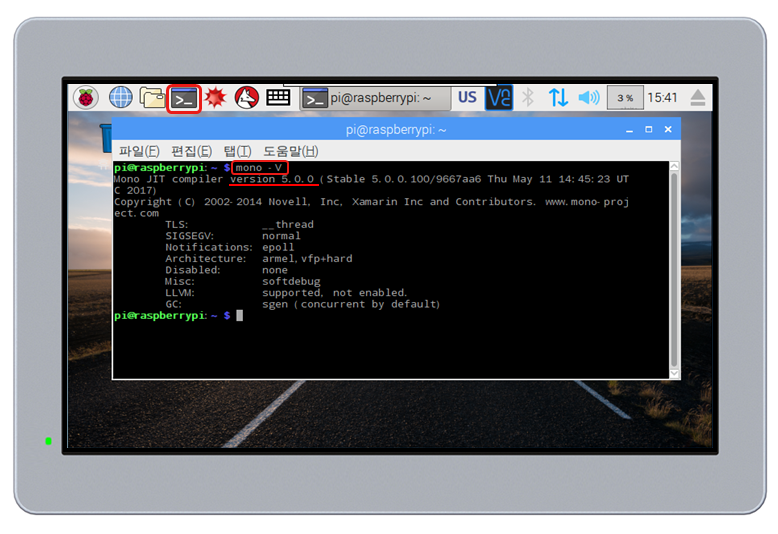
Task: Open the Wolfram wolf icon
Action: [246, 97]
